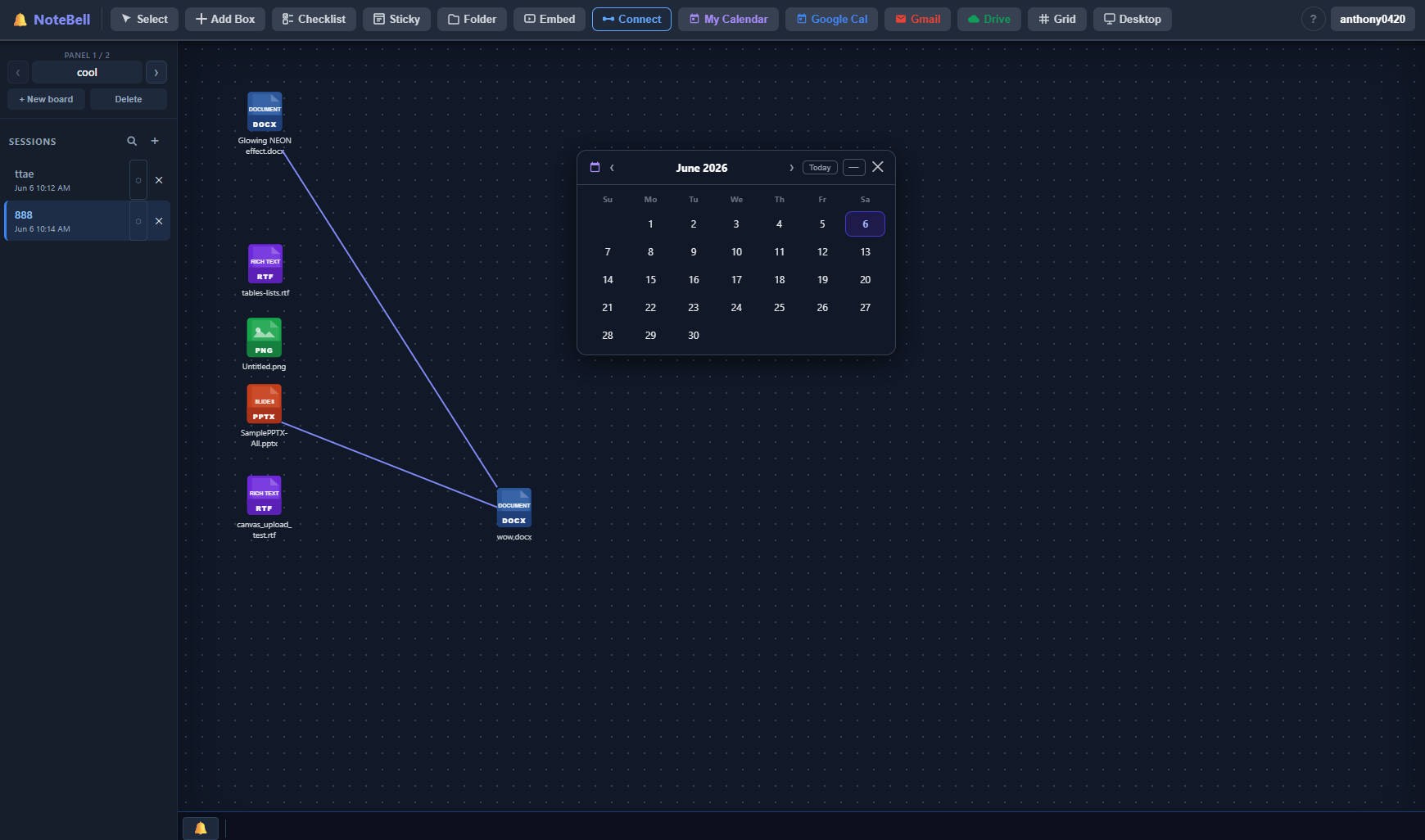The height and width of the screenshot is (840, 1425).
Task: Select the tables-lists.rtf file icon
Action: (265, 264)
